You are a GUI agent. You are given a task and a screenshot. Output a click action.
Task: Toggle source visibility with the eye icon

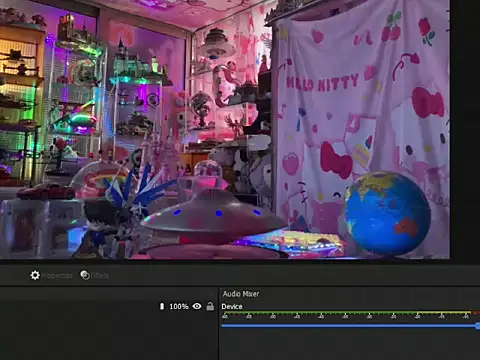tap(197, 306)
